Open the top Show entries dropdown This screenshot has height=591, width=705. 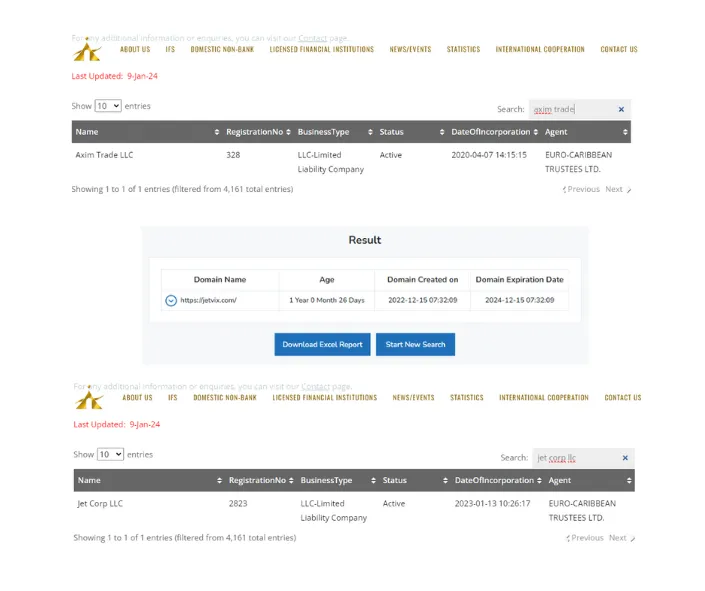[108, 106]
